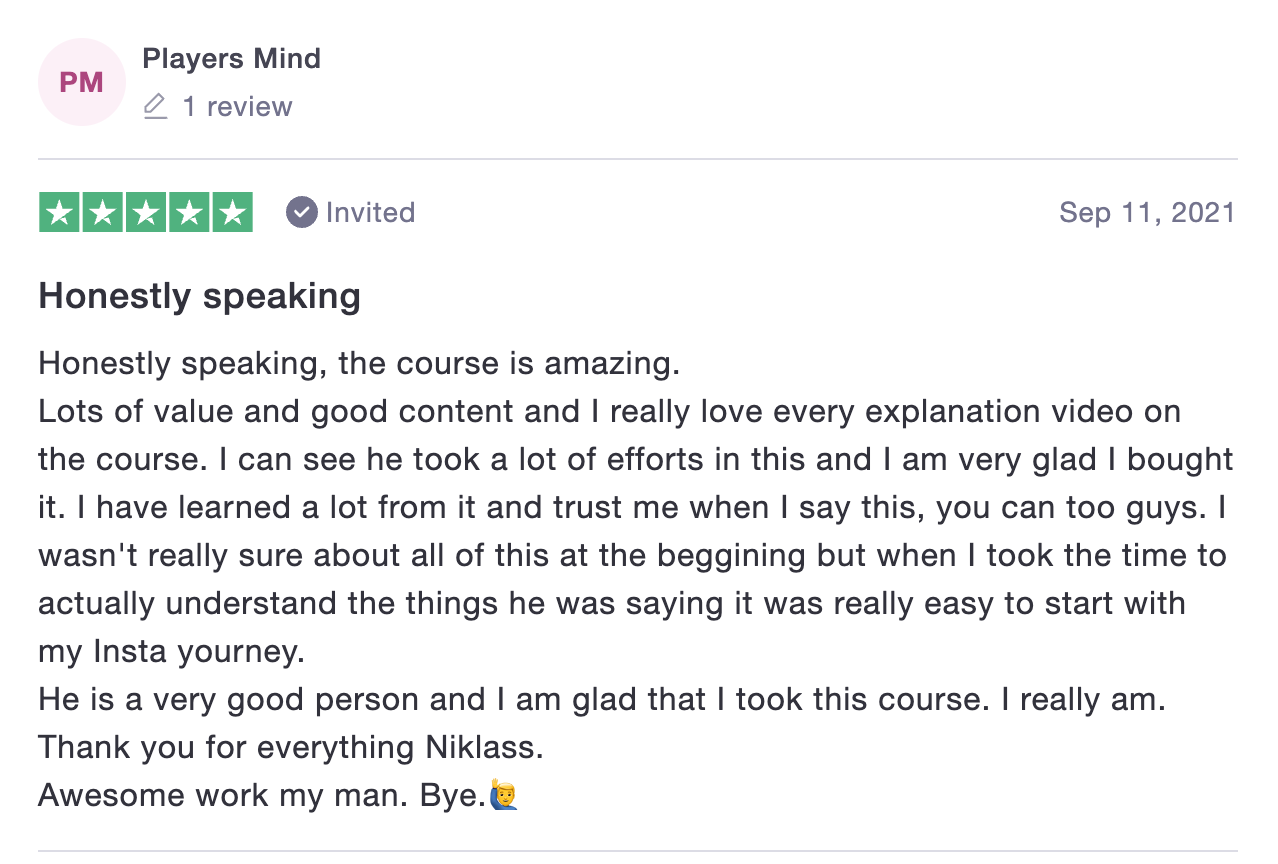Click the 'my Insta yourney' line

[x=171, y=652]
